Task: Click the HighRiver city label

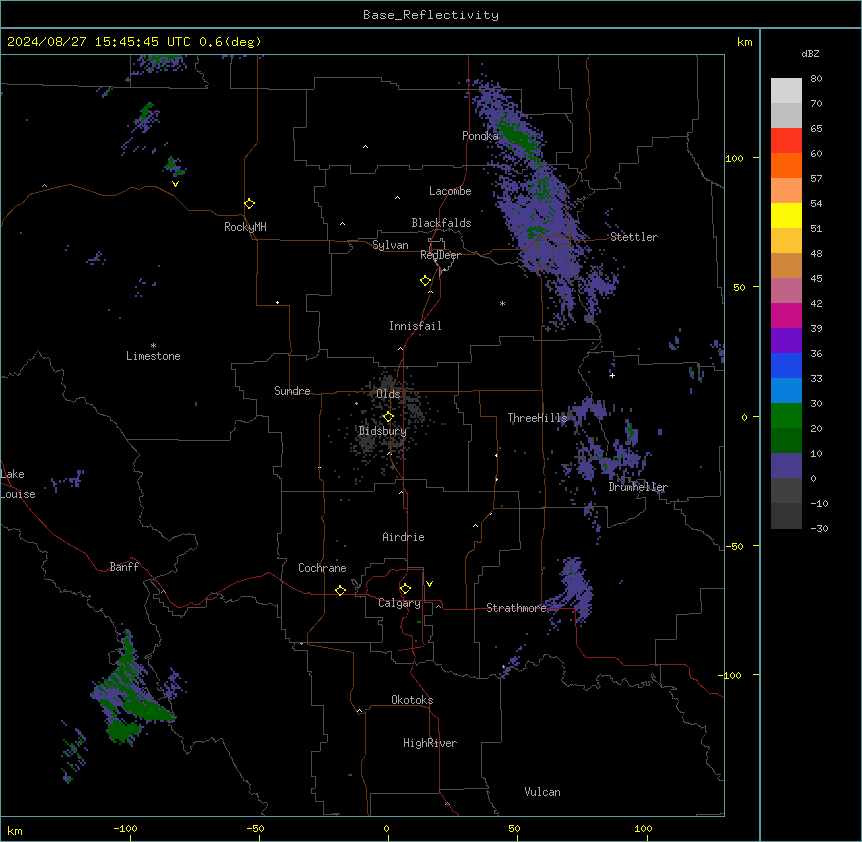Action: [430, 743]
